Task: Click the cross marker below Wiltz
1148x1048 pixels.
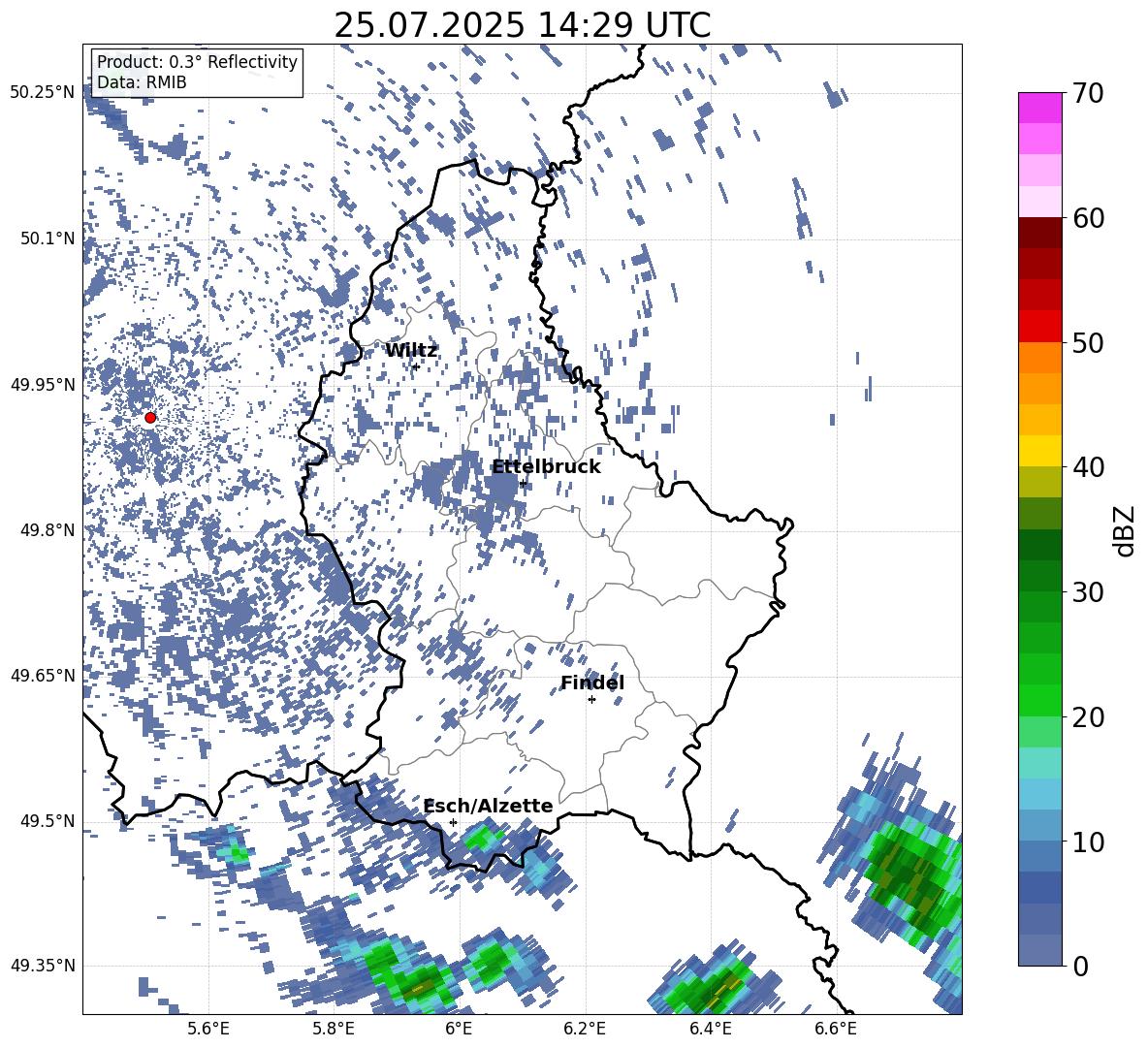Action: 416,366
